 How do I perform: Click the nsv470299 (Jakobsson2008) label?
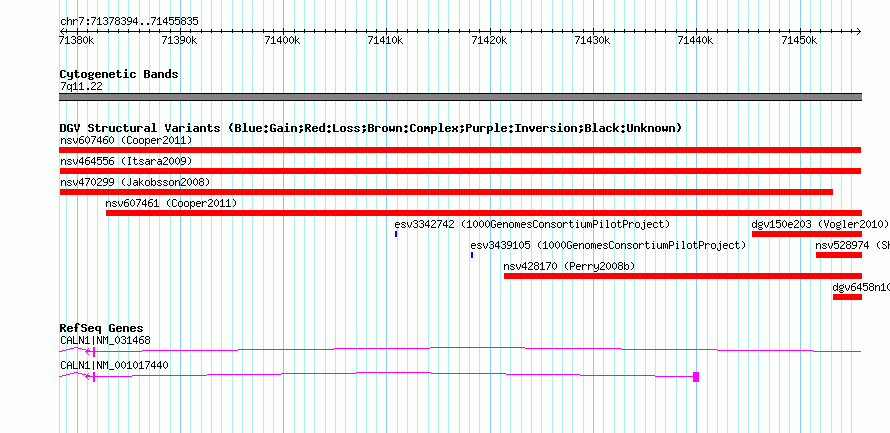(x=135, y=182)
